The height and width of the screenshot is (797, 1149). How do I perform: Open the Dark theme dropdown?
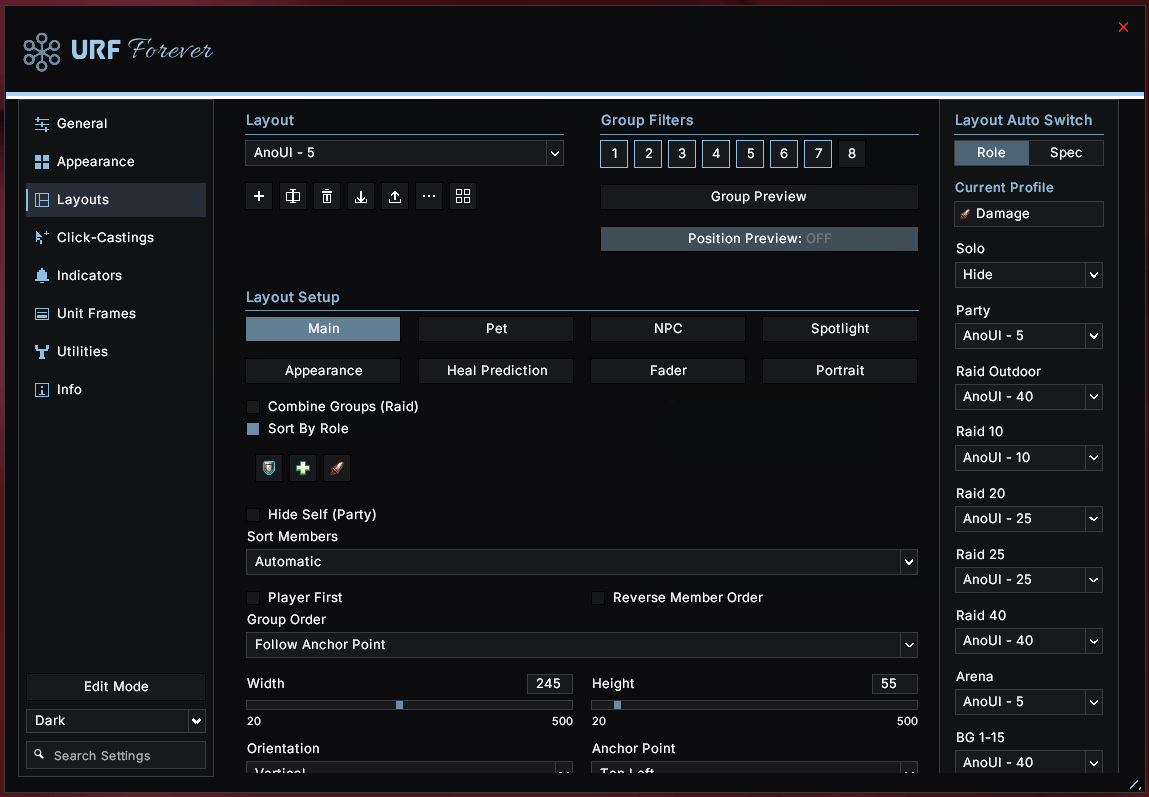[x=116, y=721]
